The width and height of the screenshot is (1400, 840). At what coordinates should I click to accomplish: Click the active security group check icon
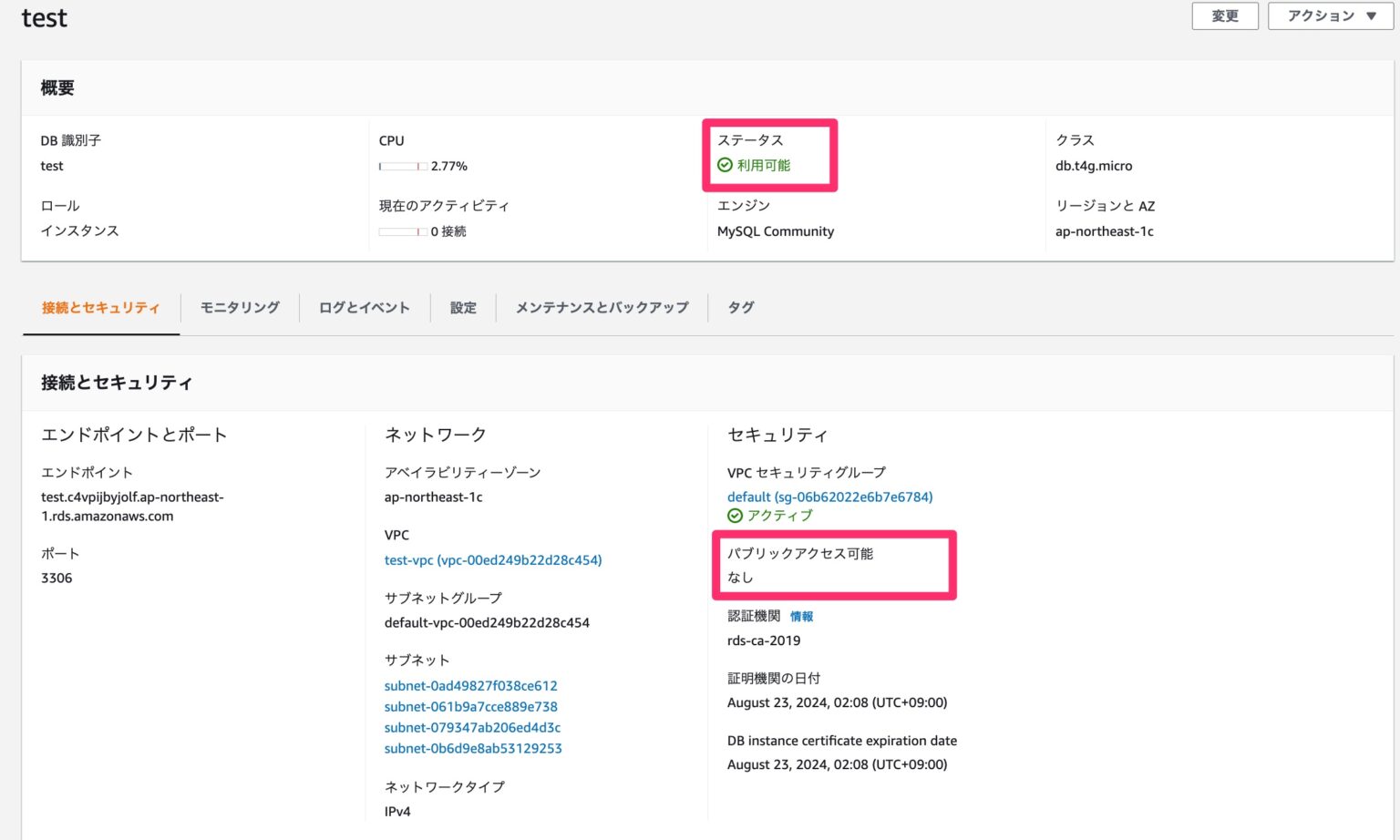735,516
